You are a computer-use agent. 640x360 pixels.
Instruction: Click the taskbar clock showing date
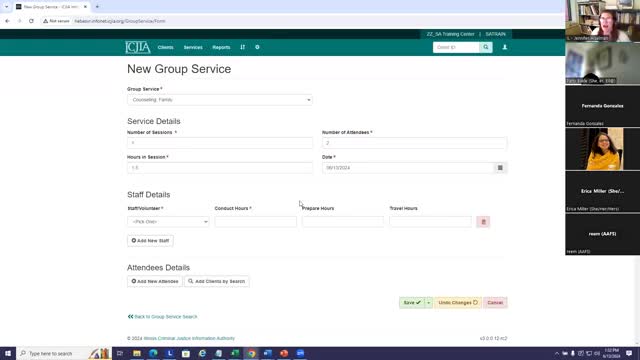click(x=612, y=353)
